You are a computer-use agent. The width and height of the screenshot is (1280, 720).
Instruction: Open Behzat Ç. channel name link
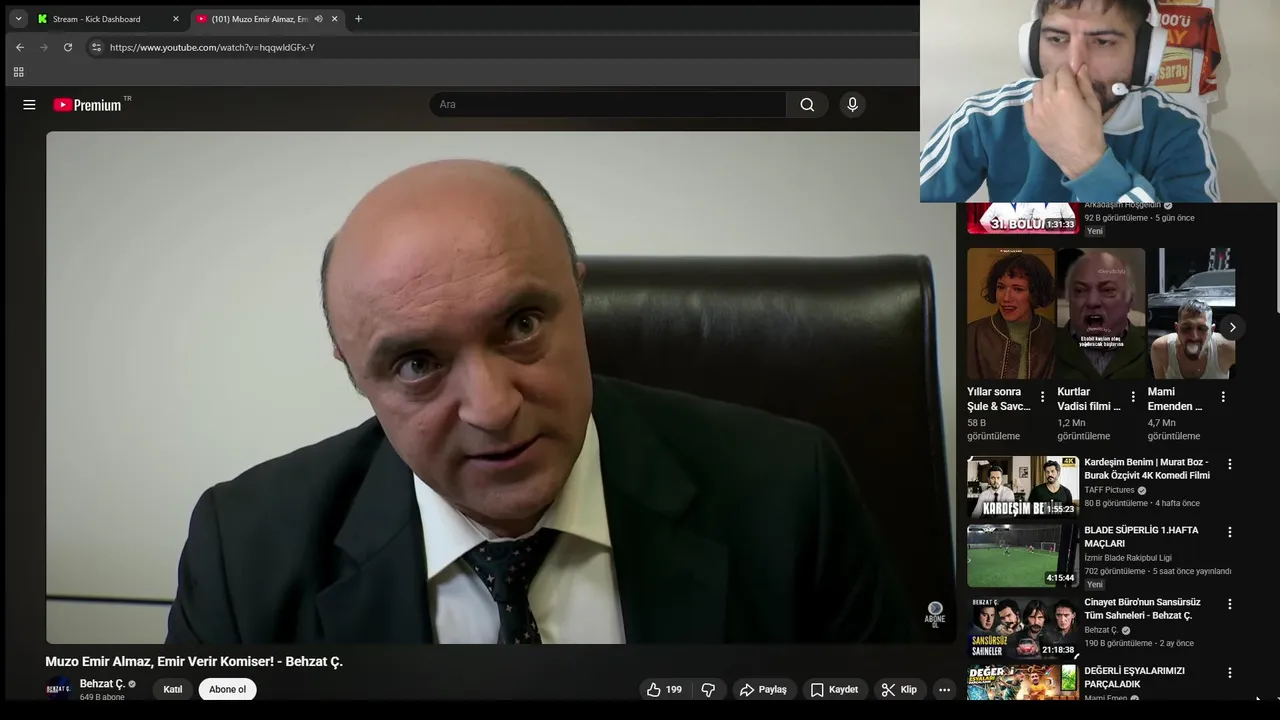tap(102, 684)
